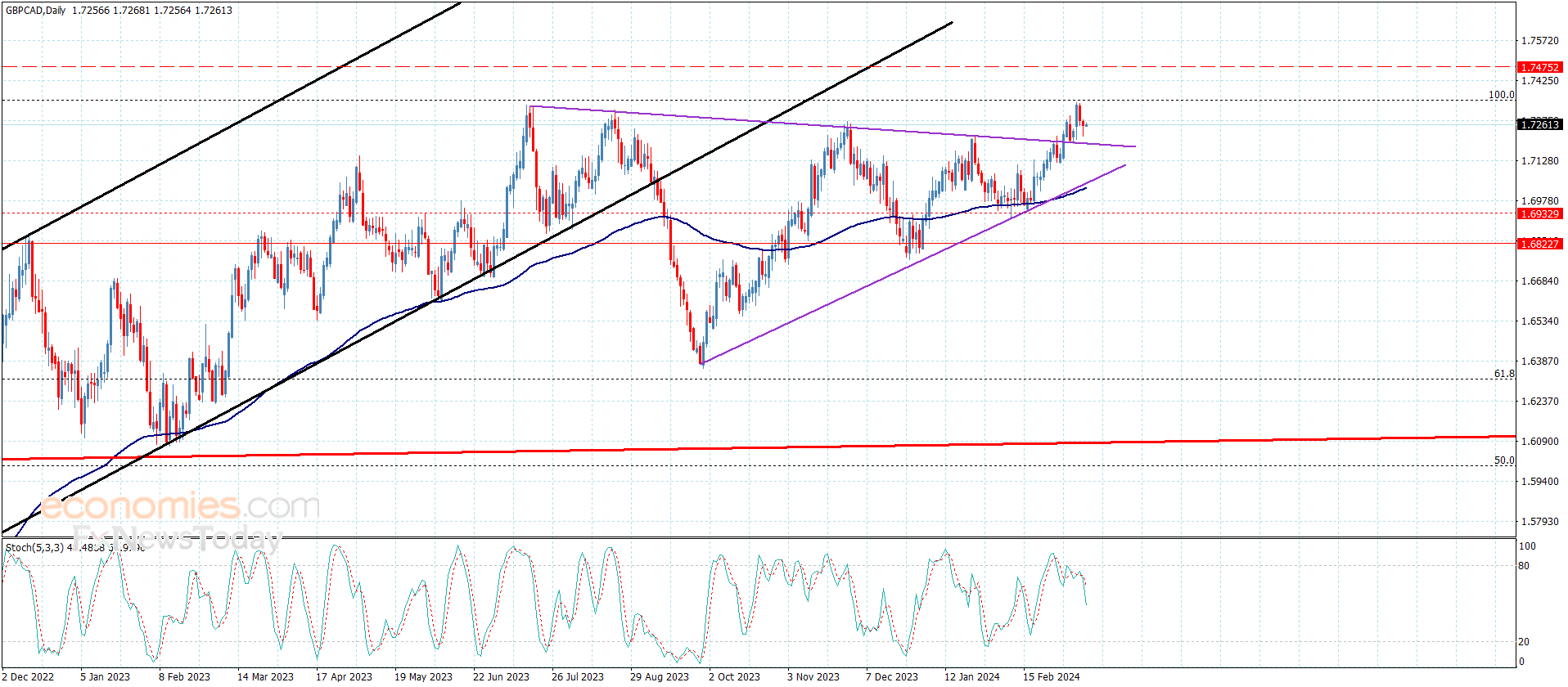Click the 1.69780 price axis value
Screen dimensions: 1568x687
point(1539,200)
